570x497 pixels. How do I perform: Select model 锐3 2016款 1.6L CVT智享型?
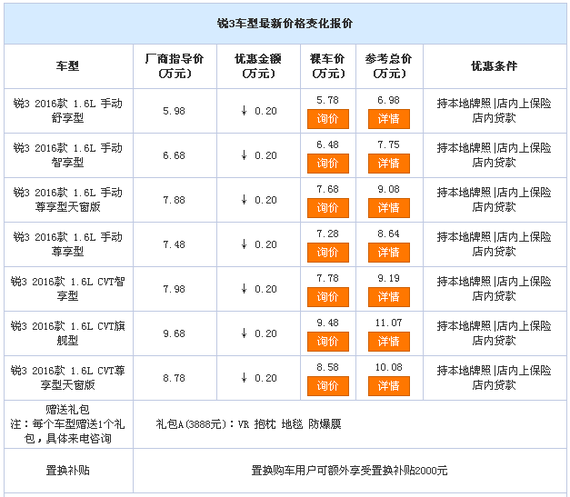(68, 289)
